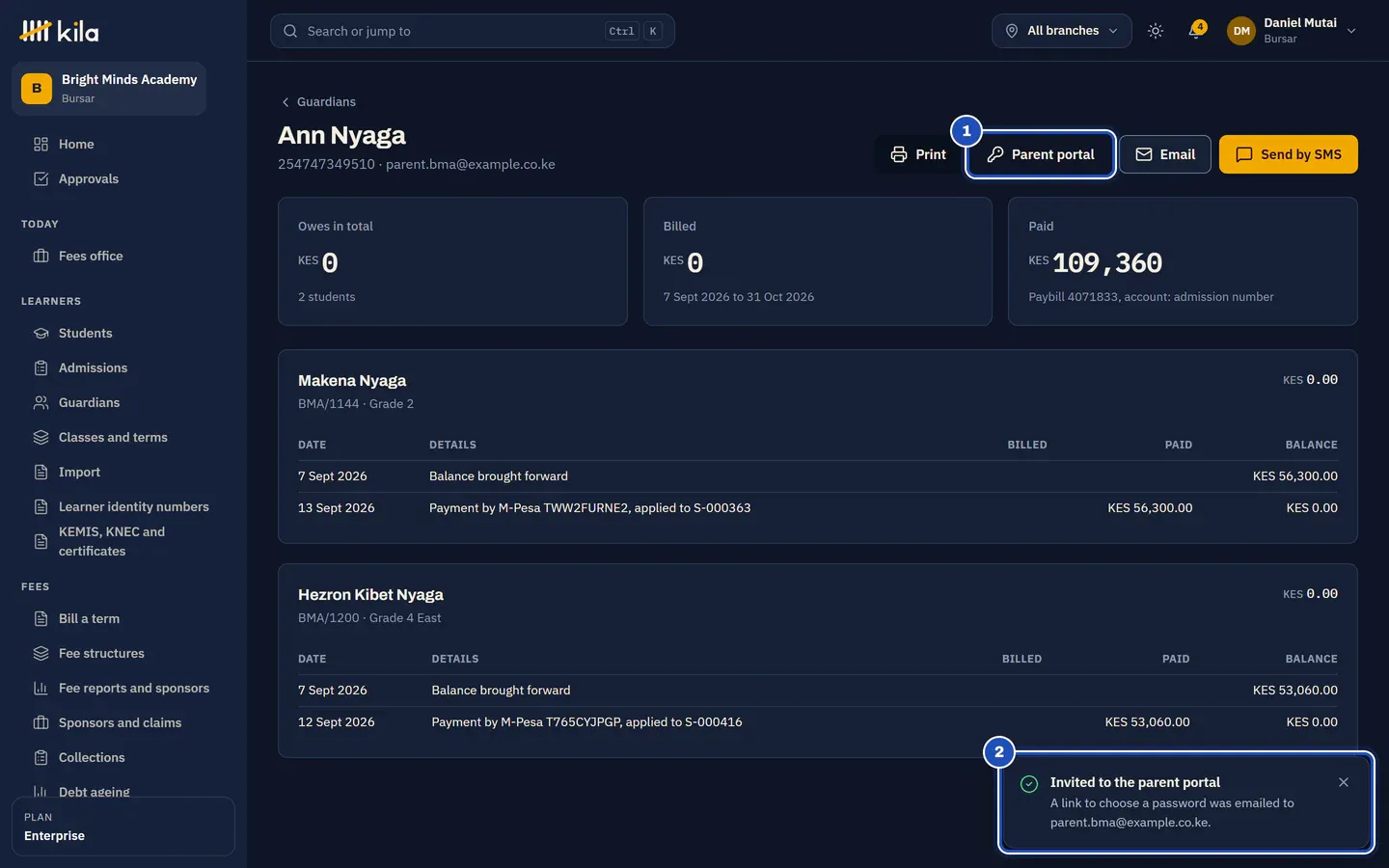The height and width of the screenshot is (868, 1389).
Task: Click the Makena Nyaga student name
Action: pyautogui.click(x=352, y=381)
